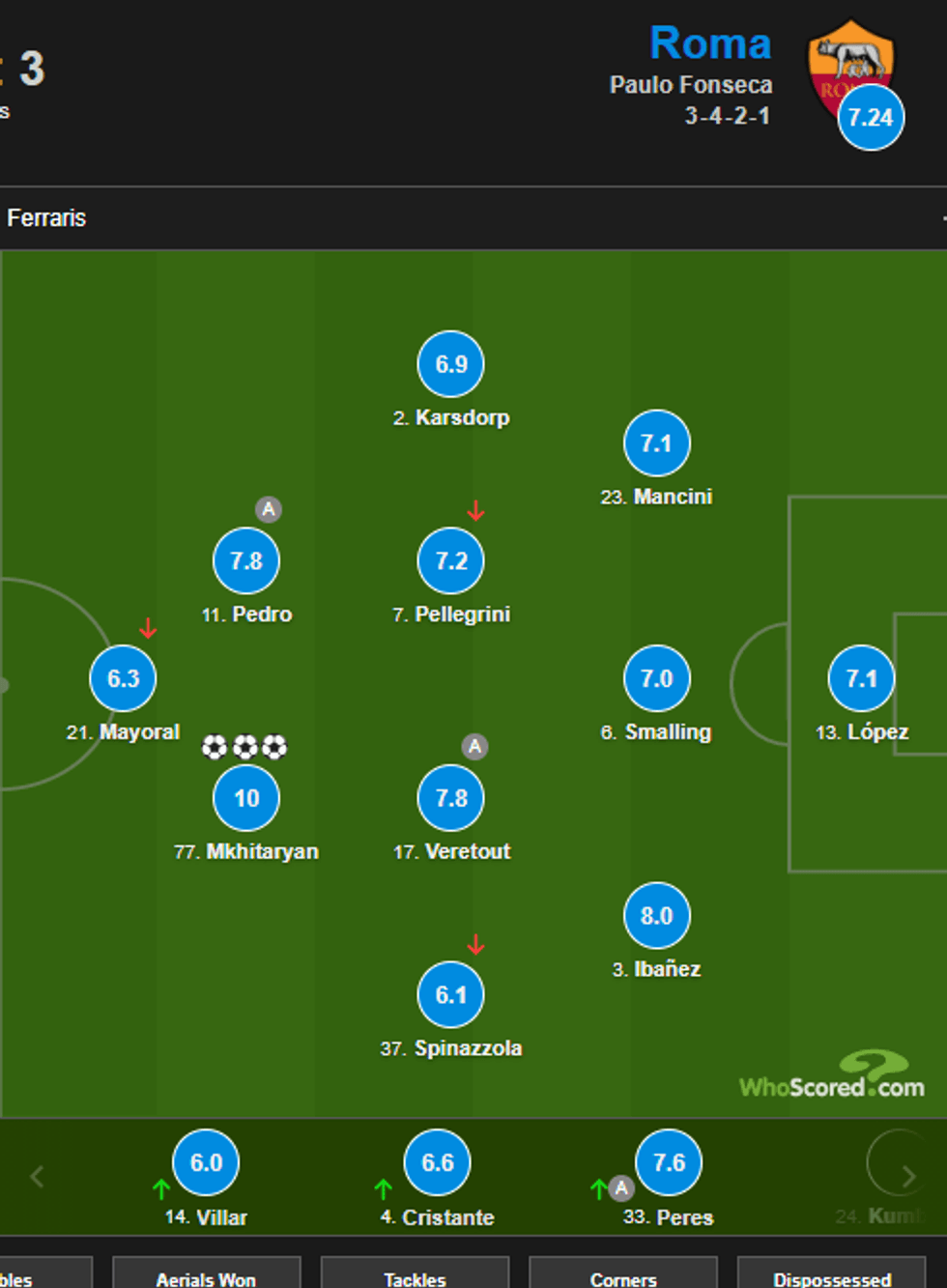Switch to the Tackles tab
Image resolution: width=947 pixels, height=1288 pixels.
[415, 1277]
